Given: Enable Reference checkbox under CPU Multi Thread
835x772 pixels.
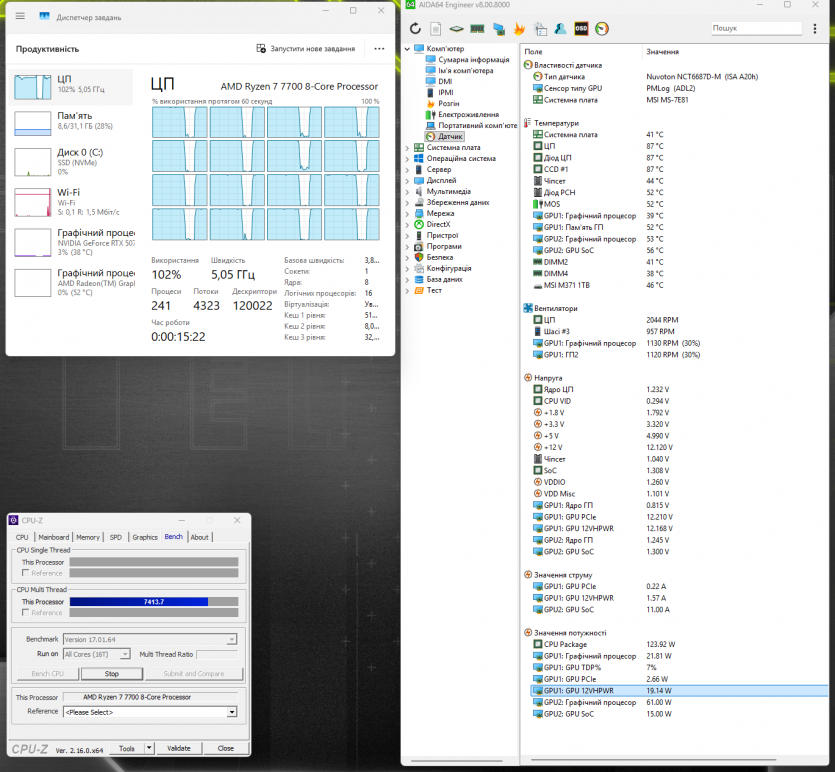Looking at the screenshot, I should tap(25, 612).
